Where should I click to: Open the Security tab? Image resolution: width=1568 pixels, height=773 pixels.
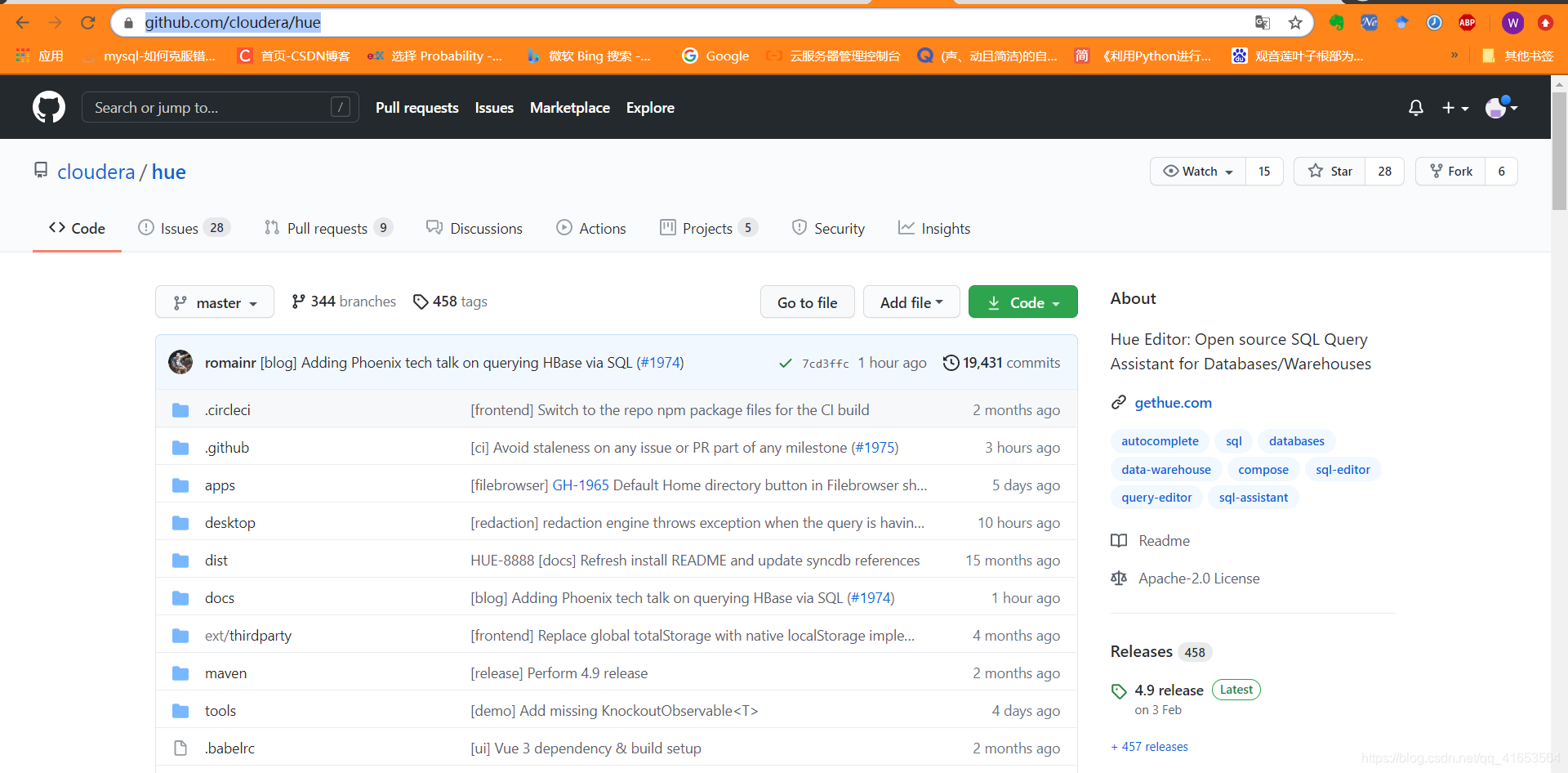pyautogui.click(x=828, y=228)
